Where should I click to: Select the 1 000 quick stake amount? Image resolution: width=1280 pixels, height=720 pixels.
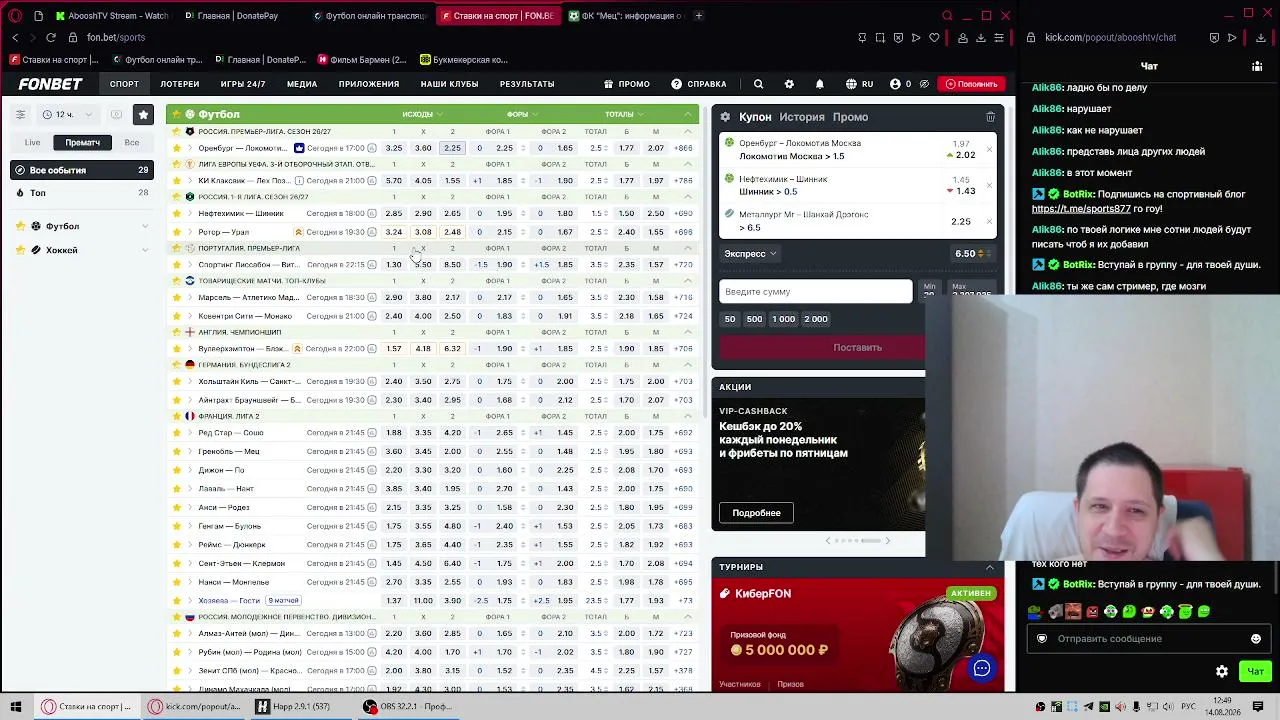coord(783,319)
